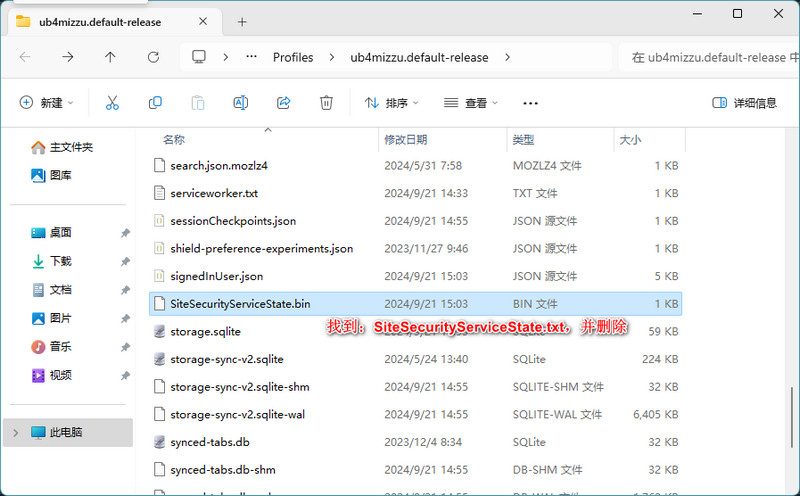
Task: Open 下载 in sidebar
Action: [x=51, y=261]
